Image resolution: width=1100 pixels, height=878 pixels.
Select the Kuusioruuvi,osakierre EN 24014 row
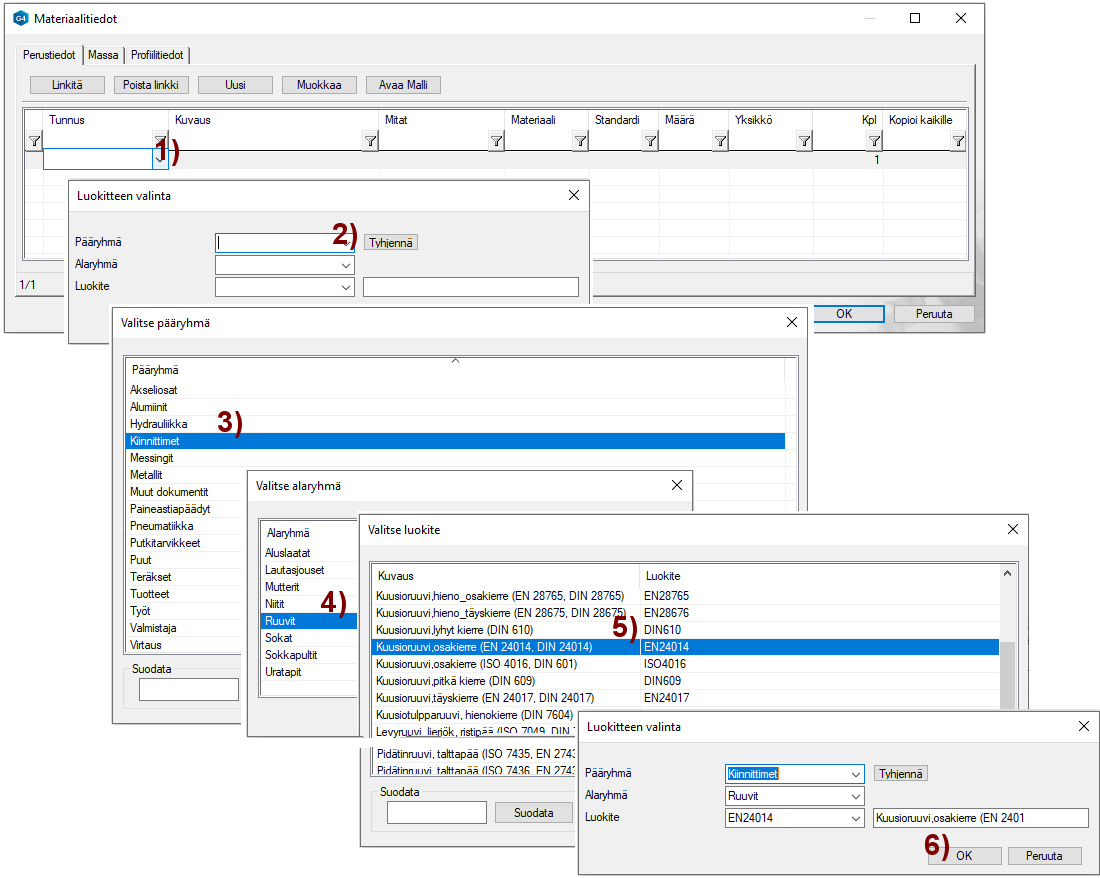505,647
